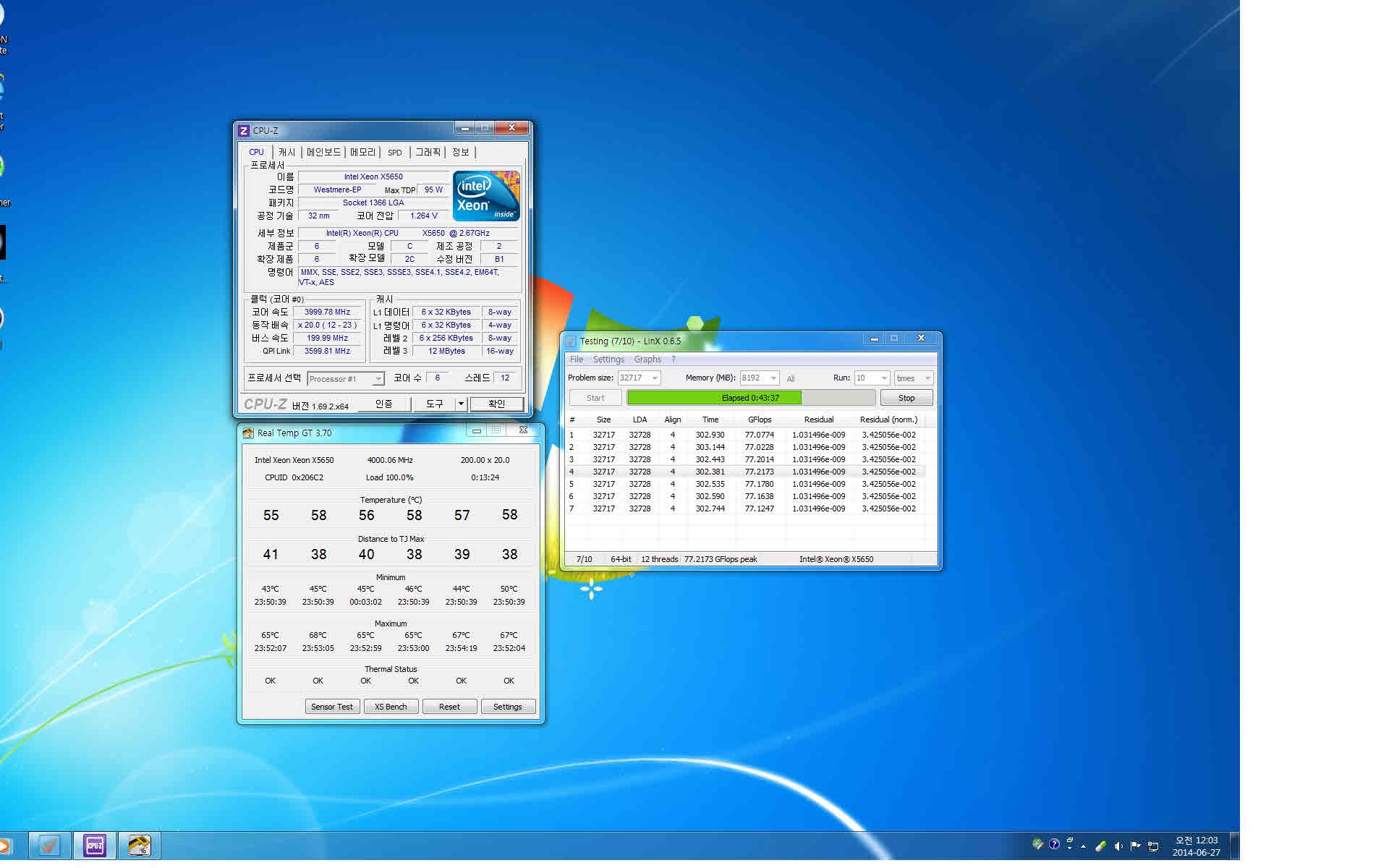This screenshot has width=1389, height=868.
Task: Click the 77.2173 GFlops peak status text
Action: pos(721,559)
